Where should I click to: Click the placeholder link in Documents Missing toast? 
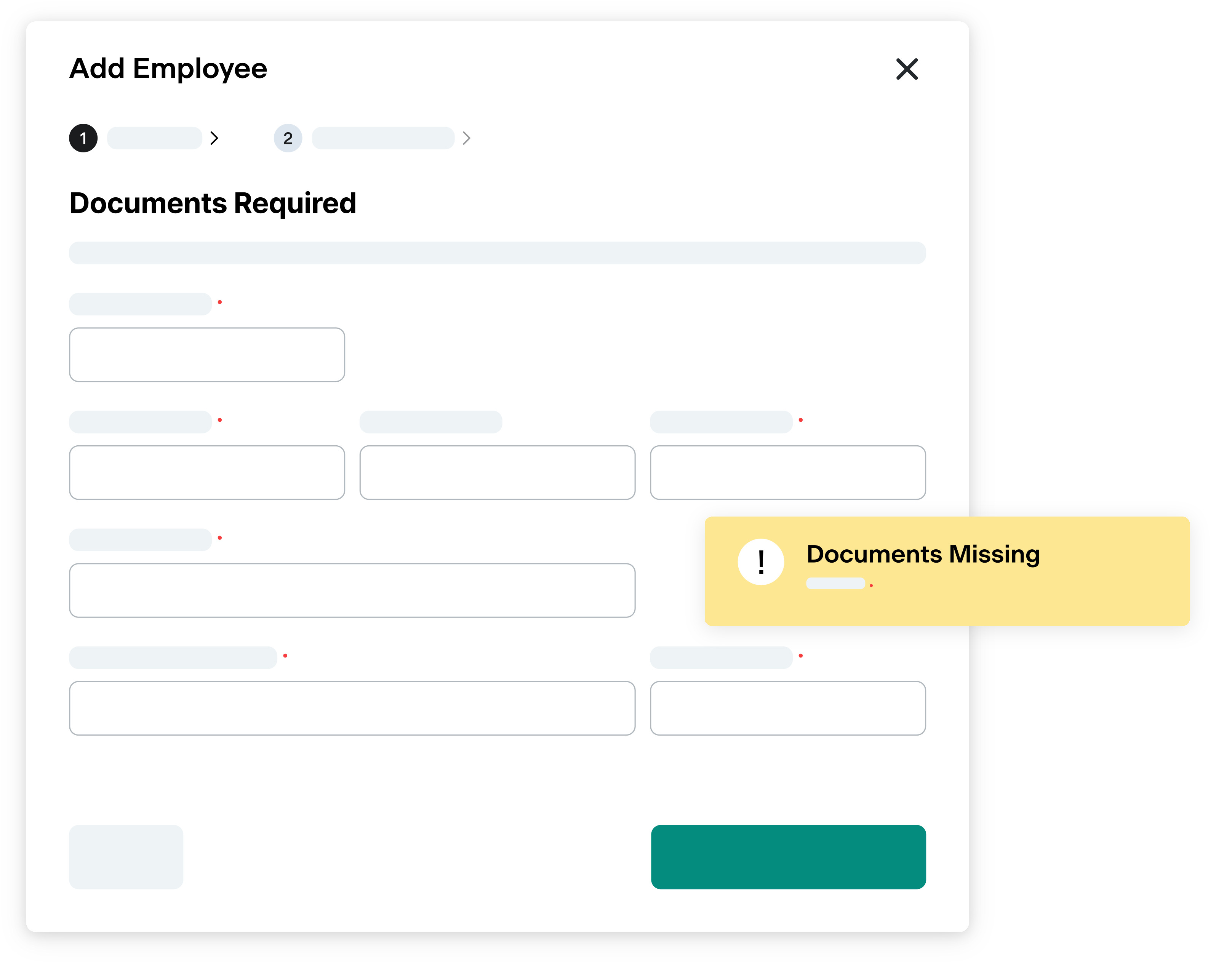tap(835, 583)
